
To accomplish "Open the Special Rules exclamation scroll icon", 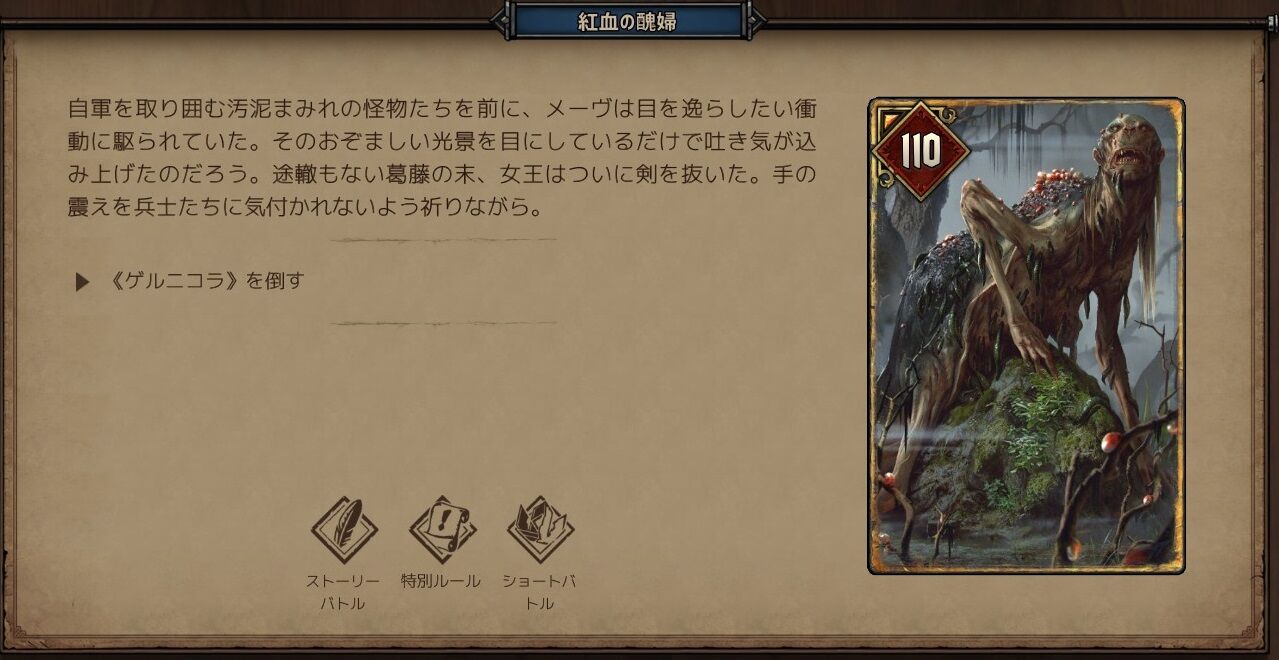I will (x=442, y=530).
